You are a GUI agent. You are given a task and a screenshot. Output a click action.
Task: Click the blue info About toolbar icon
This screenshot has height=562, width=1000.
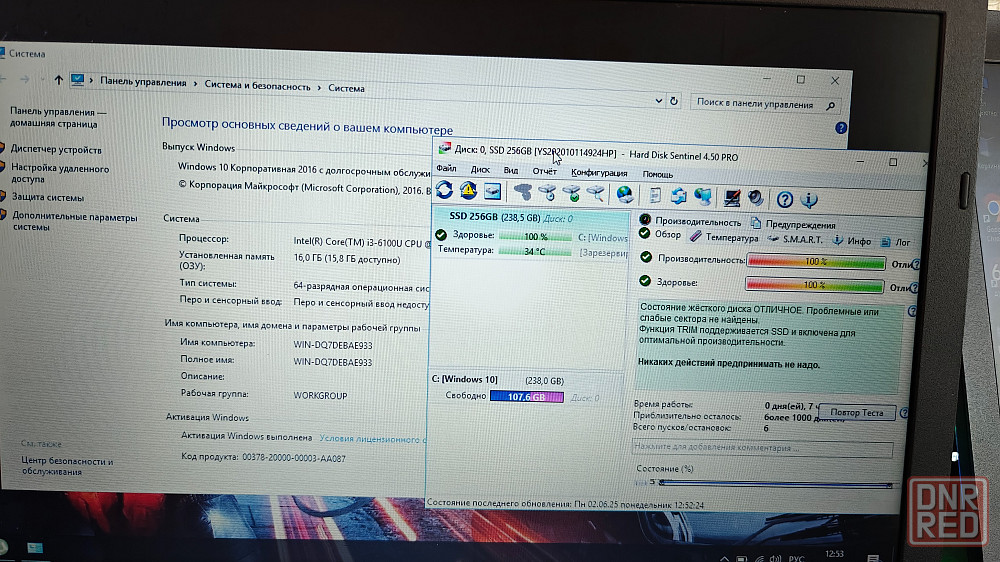809,200
